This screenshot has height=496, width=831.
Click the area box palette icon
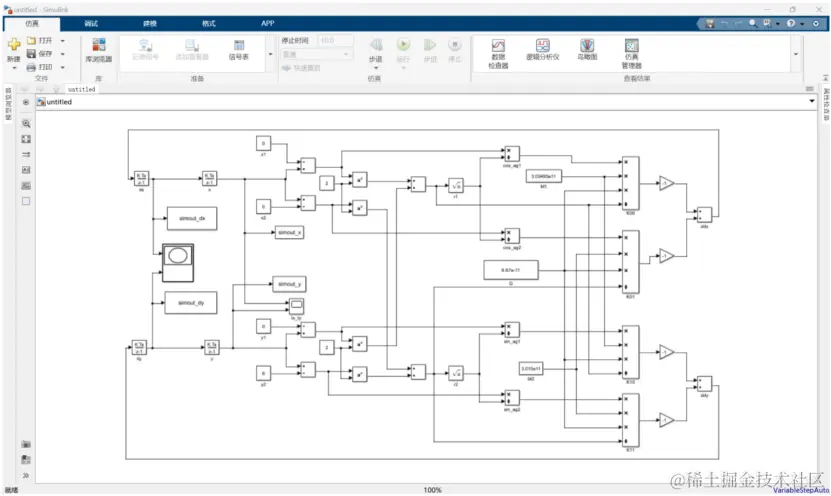[x=26, y=201]
